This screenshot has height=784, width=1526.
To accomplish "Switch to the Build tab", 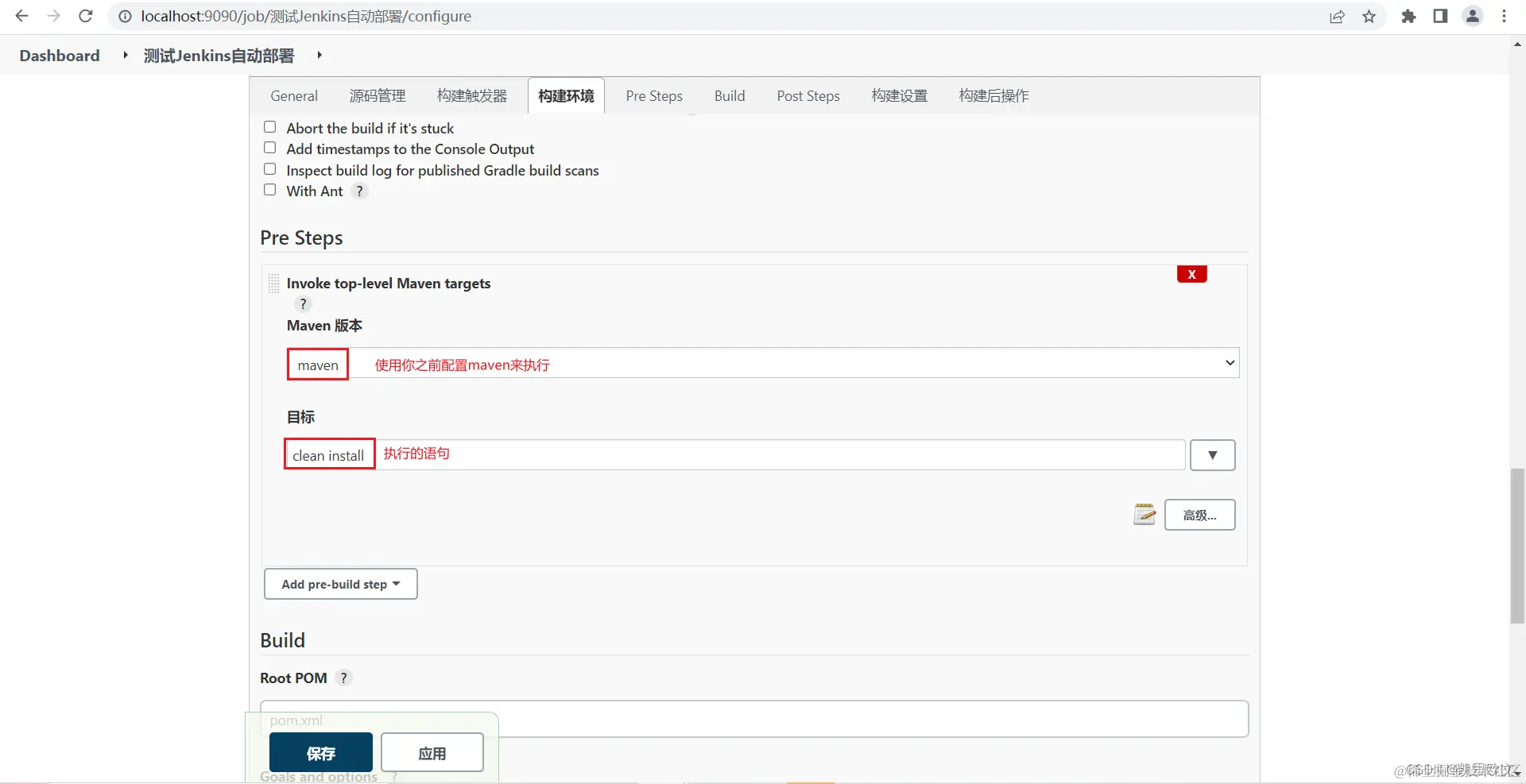I will click(x=730, y=96).
